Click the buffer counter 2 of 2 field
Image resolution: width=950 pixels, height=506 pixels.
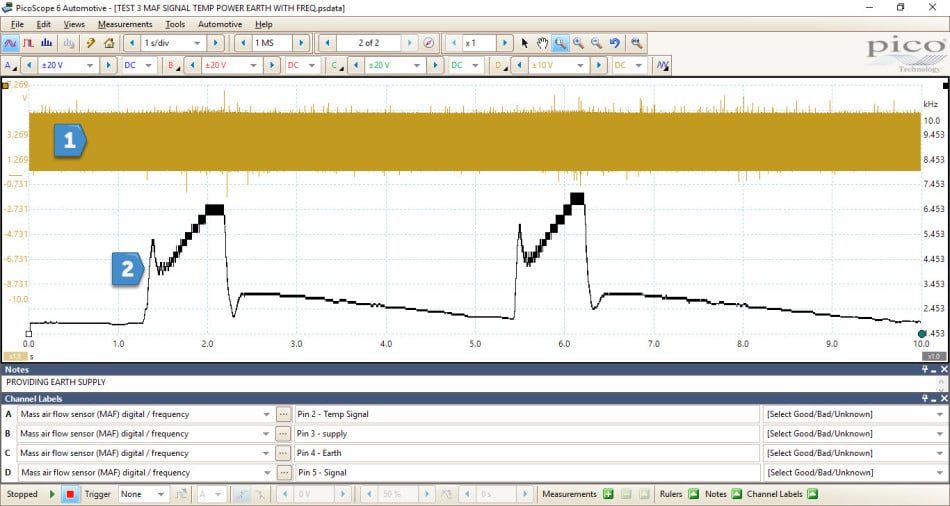369,43
